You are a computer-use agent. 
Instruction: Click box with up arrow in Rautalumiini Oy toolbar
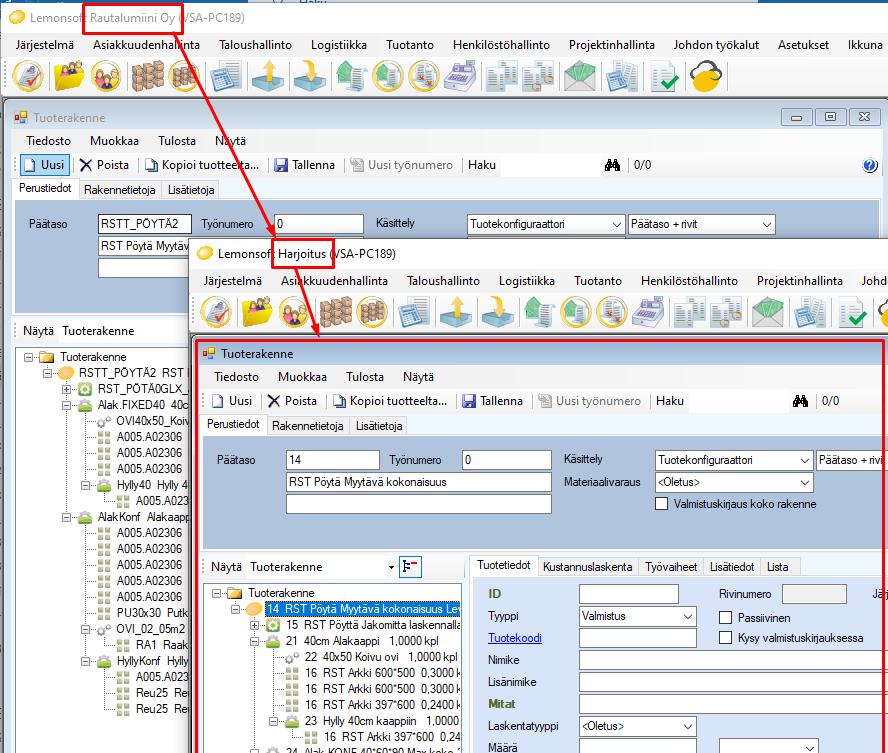pyautogui.click(x=267, y=76)
